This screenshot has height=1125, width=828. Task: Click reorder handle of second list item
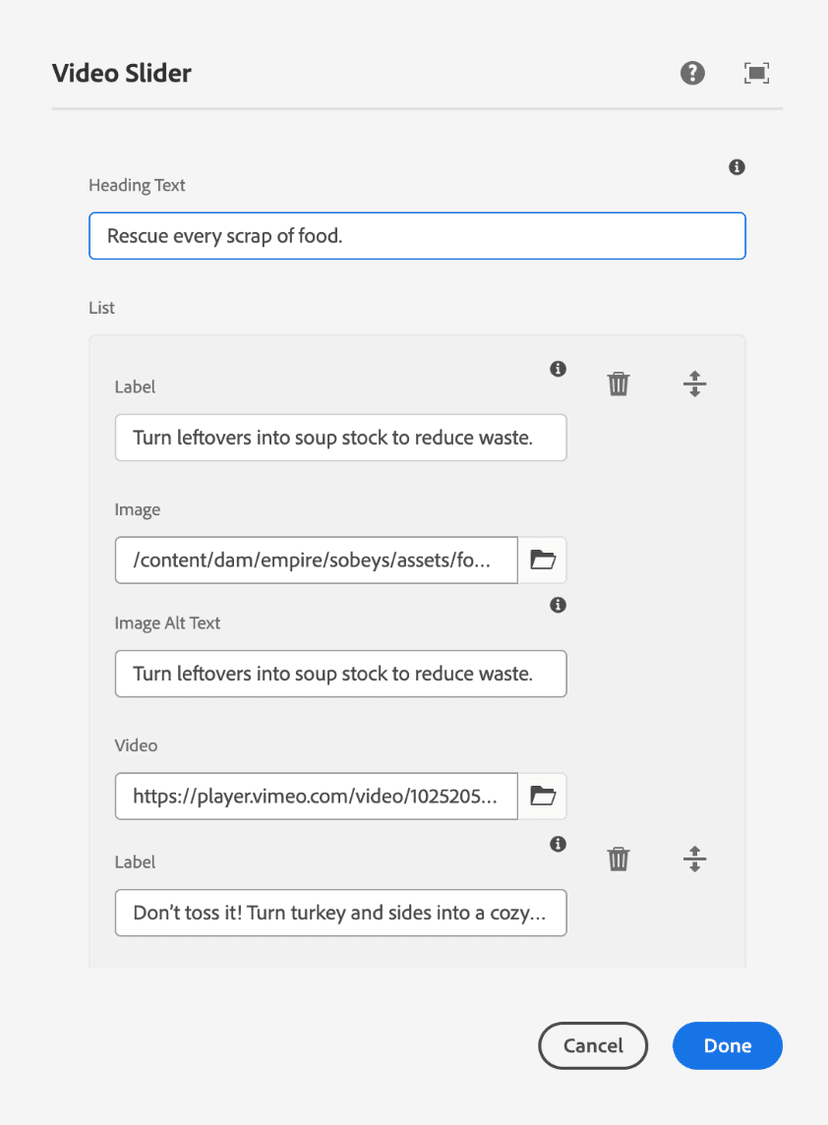point(695,859)
